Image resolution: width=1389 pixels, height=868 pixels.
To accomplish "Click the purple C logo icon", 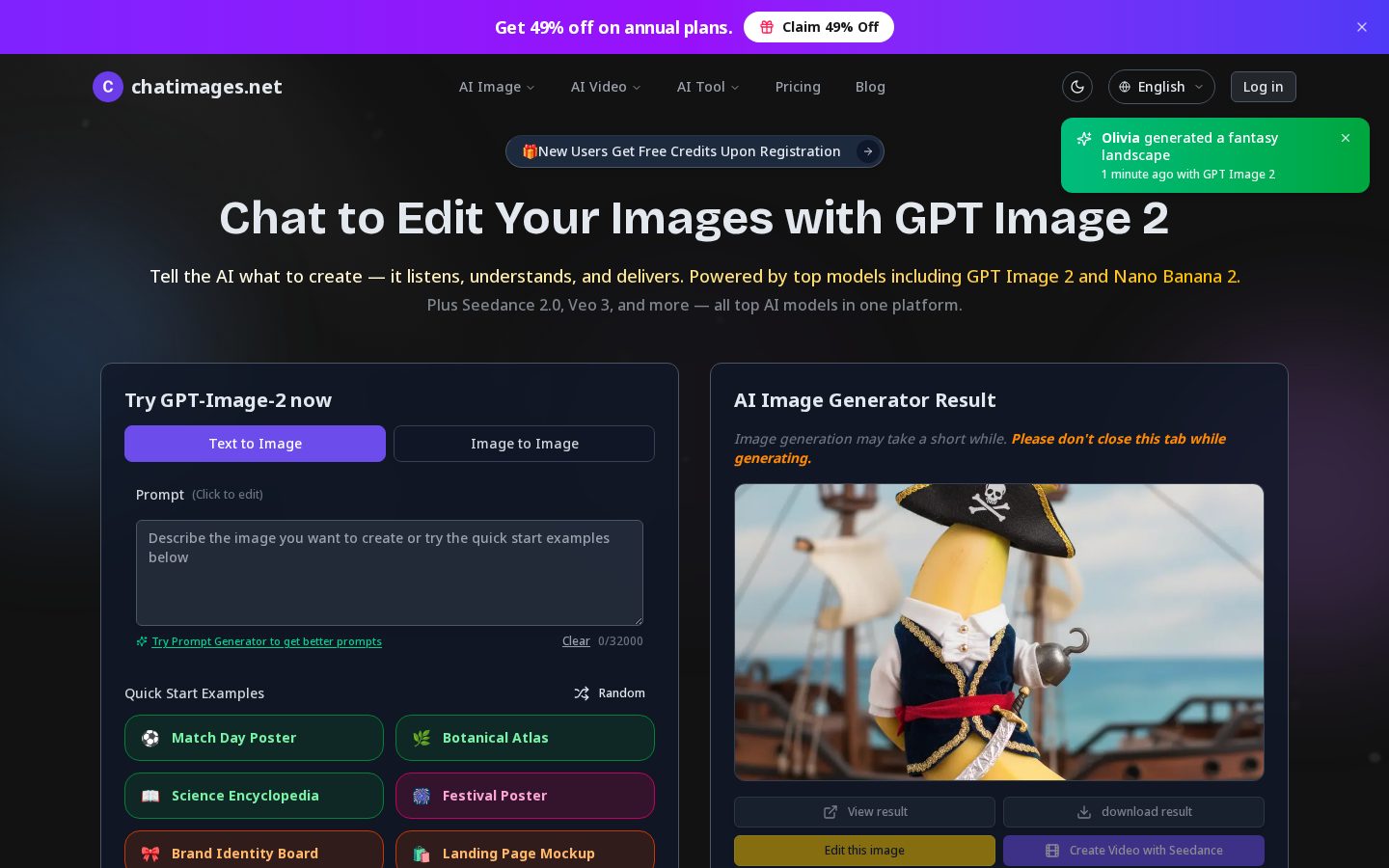I will point(108,87).
